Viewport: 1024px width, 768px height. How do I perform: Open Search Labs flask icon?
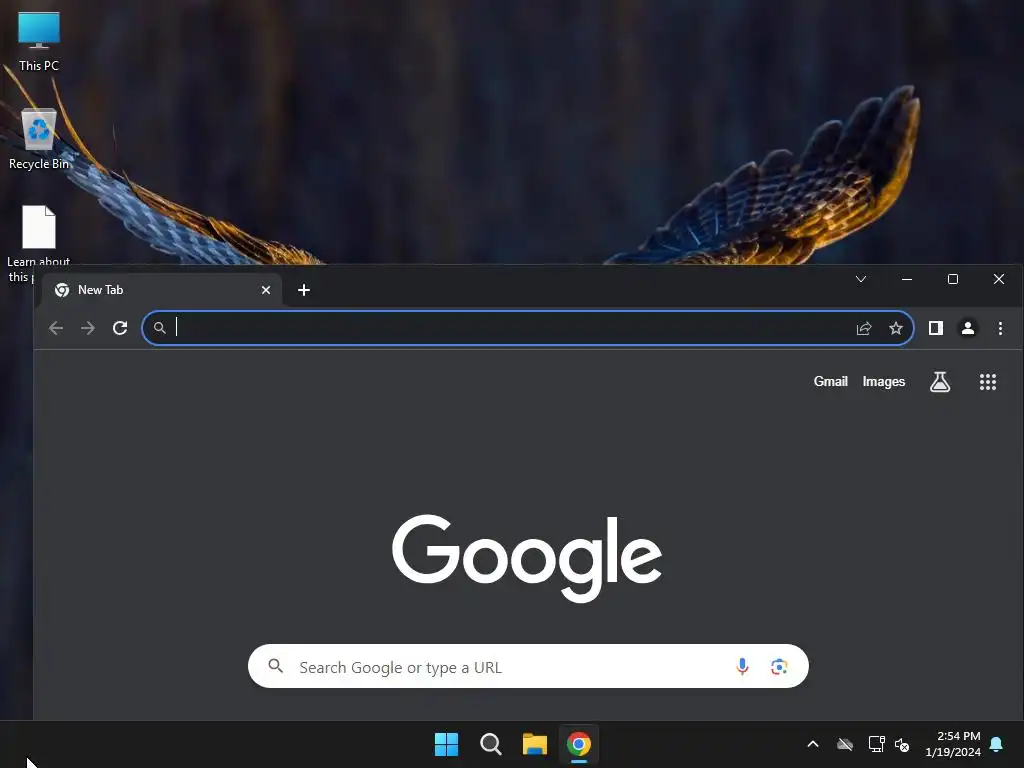click(x=940, y=381)
